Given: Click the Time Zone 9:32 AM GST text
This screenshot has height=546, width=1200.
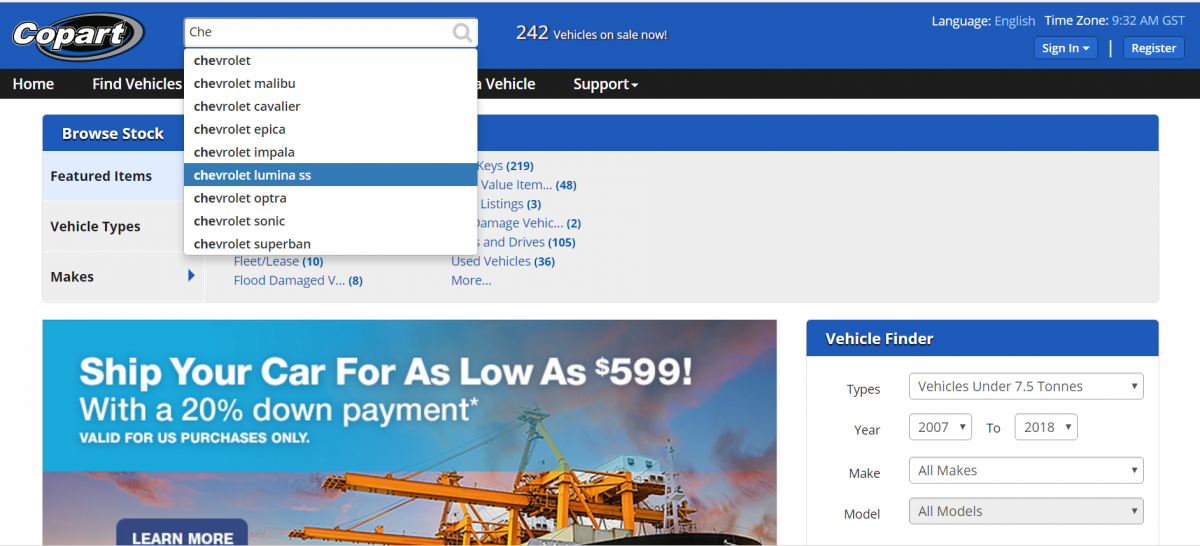Looking at the screenshot, I should coord(1114,21).
